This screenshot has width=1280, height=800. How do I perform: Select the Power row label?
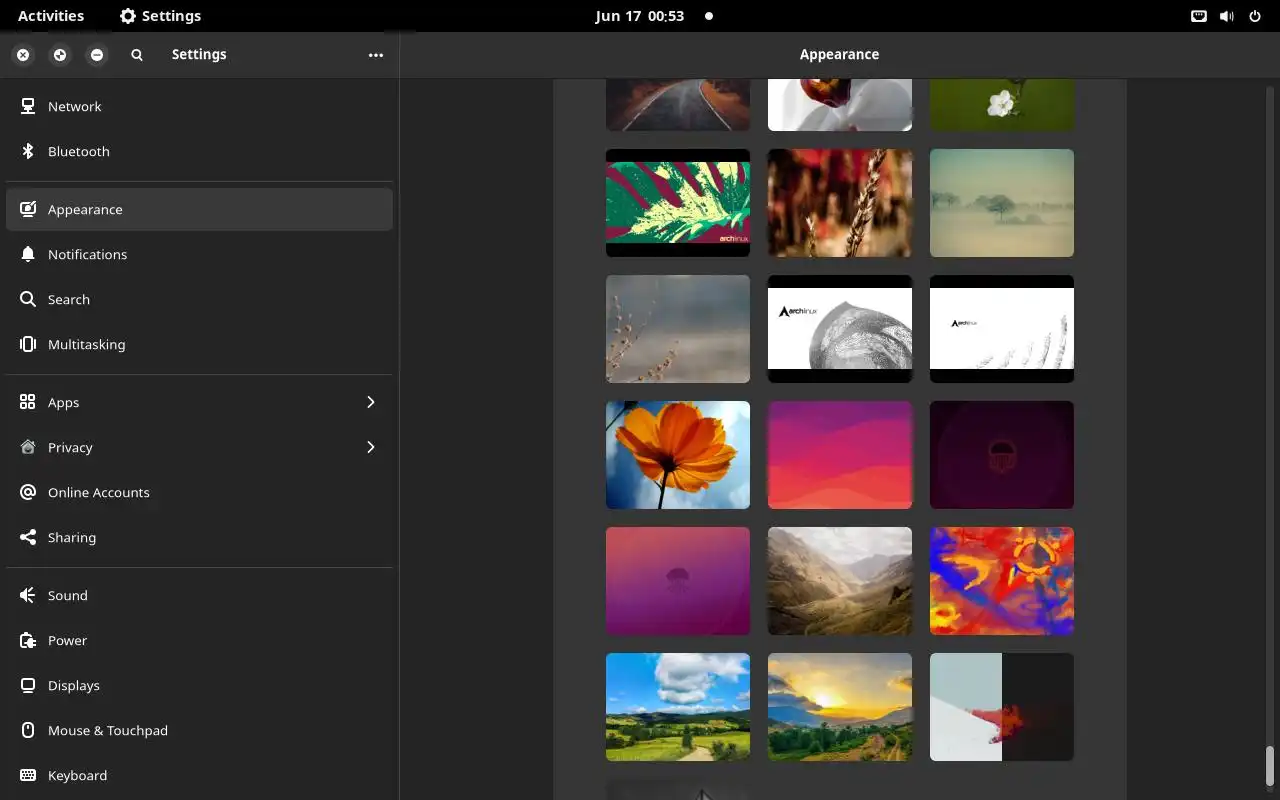pos(67,640)
